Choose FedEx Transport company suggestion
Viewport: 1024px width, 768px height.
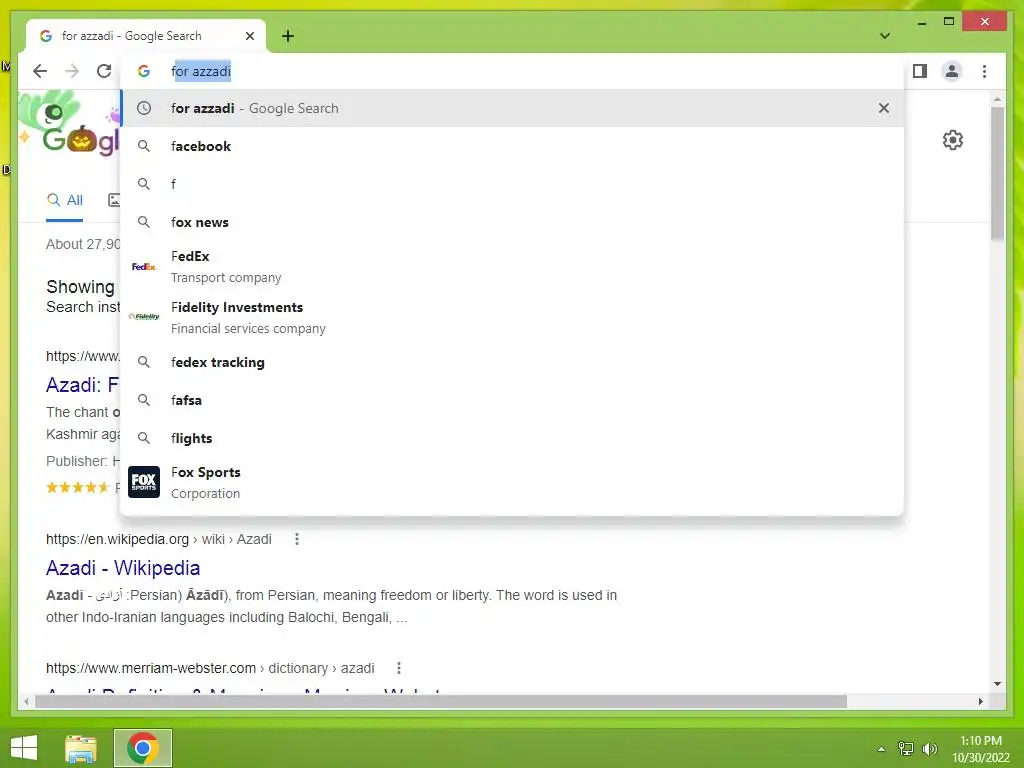point(512,266)
